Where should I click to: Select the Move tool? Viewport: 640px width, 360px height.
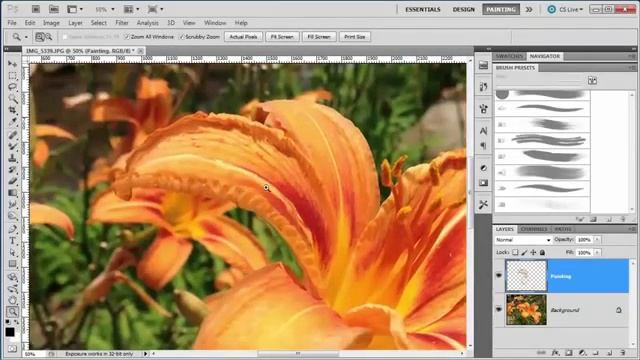pyautogui.click(x=13, y=64)
